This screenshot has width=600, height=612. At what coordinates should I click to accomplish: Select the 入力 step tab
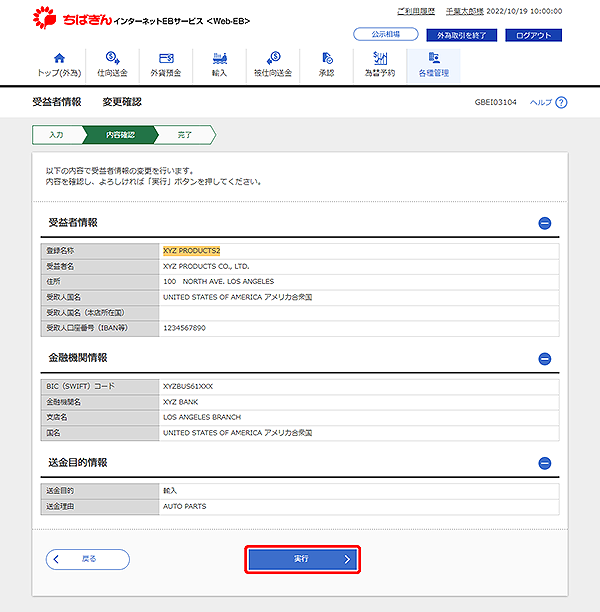(57, 135)
